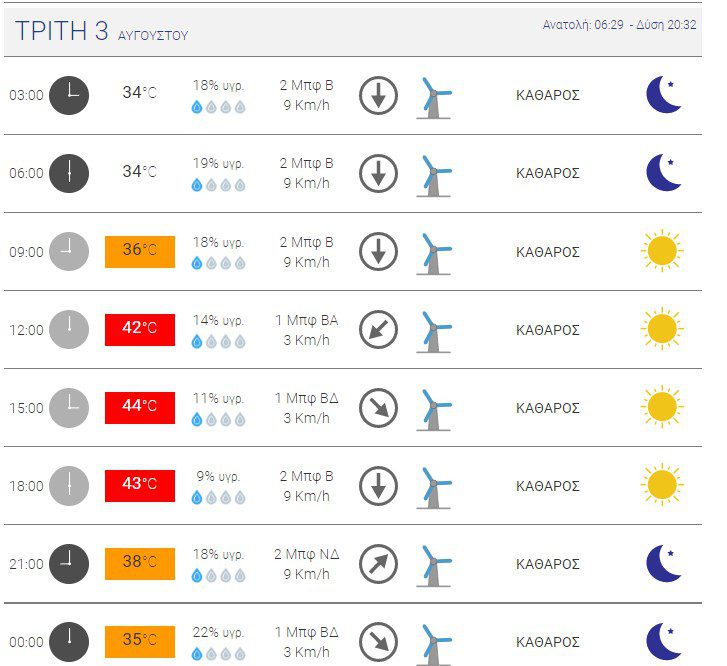Click the southwest wind arrow at 21:00
Screen dimensions: 727x666
click(378, 564)
